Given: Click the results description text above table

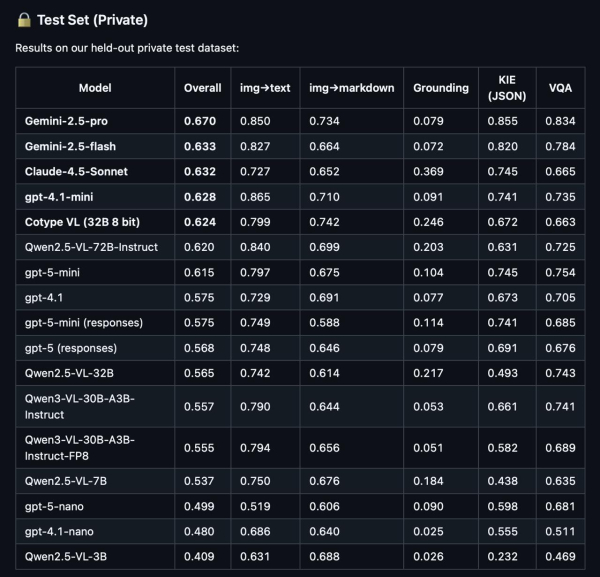Looking at the screenshot, I should point(127,48).
